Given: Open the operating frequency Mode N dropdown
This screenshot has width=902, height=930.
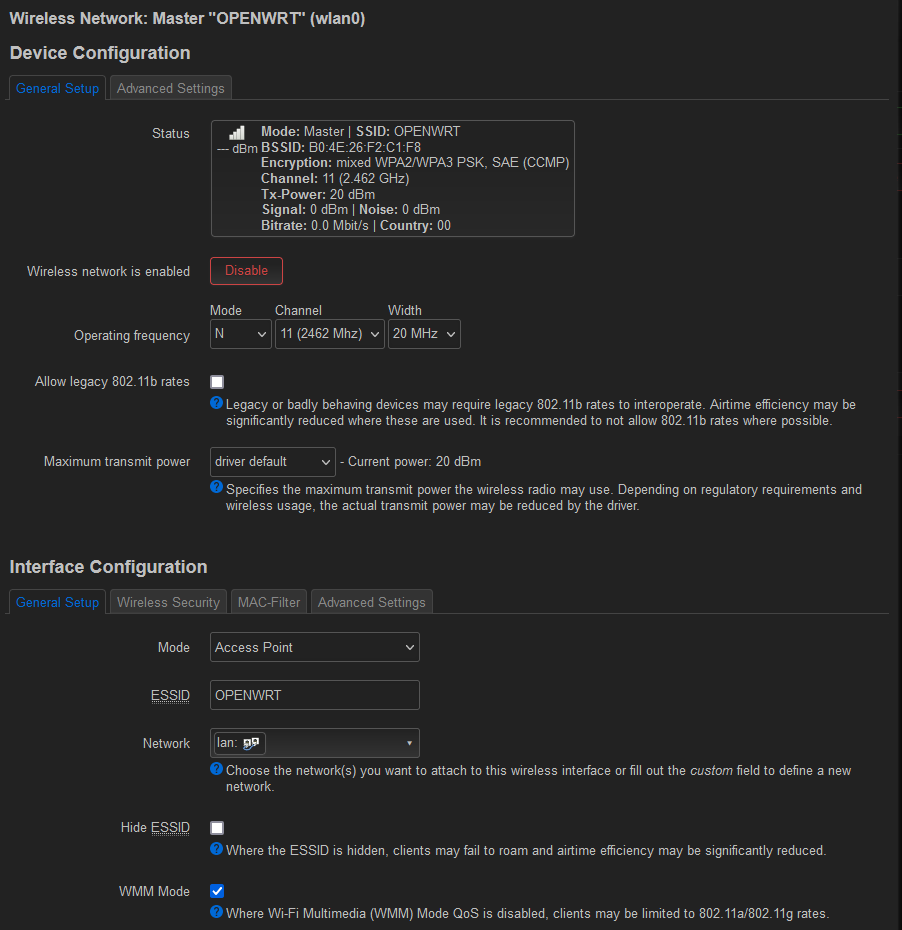Looking at the screenshot, I should (x=241, y=334).
